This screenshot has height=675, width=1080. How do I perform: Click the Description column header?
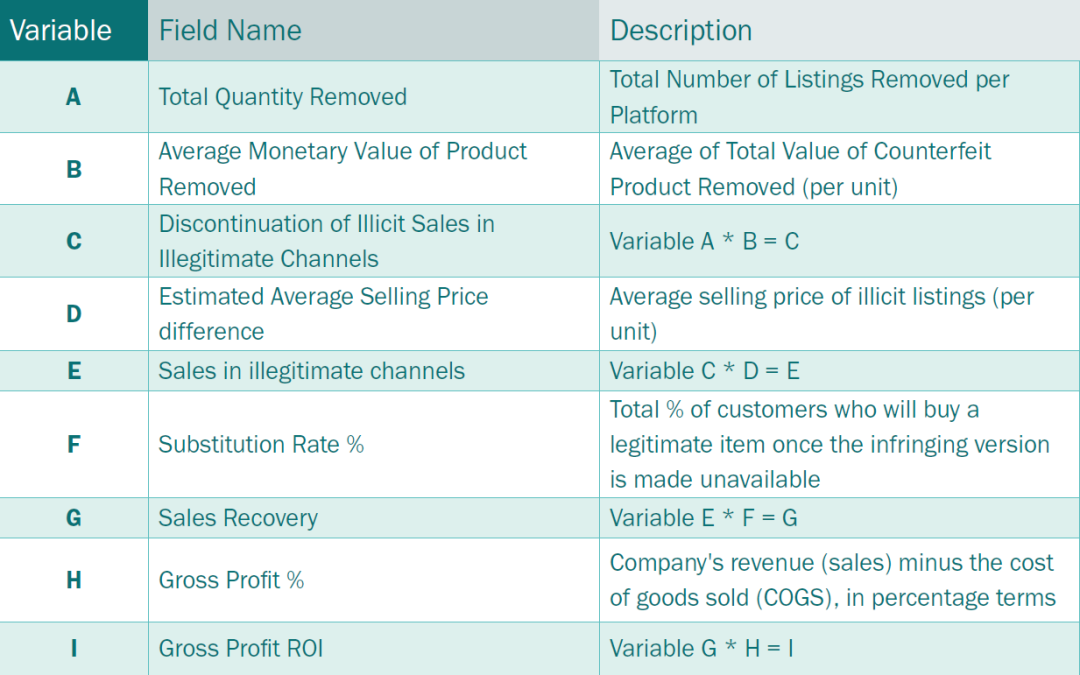tap(840, 30)
